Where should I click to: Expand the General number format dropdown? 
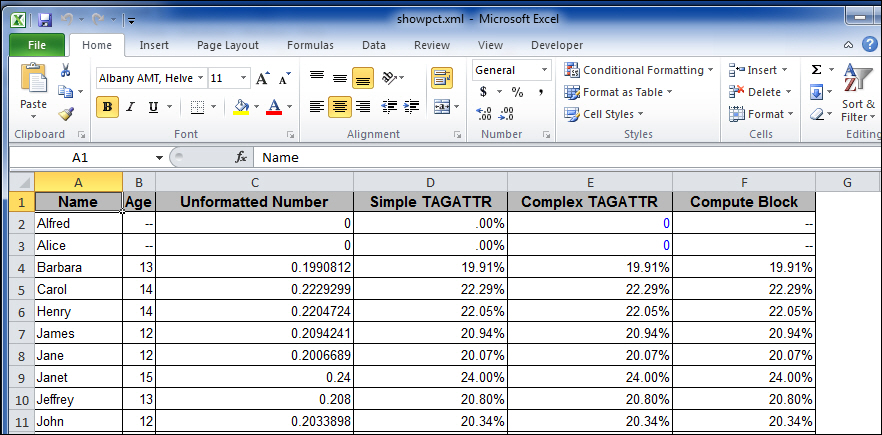pyautogui.click(x=544, y=70)
